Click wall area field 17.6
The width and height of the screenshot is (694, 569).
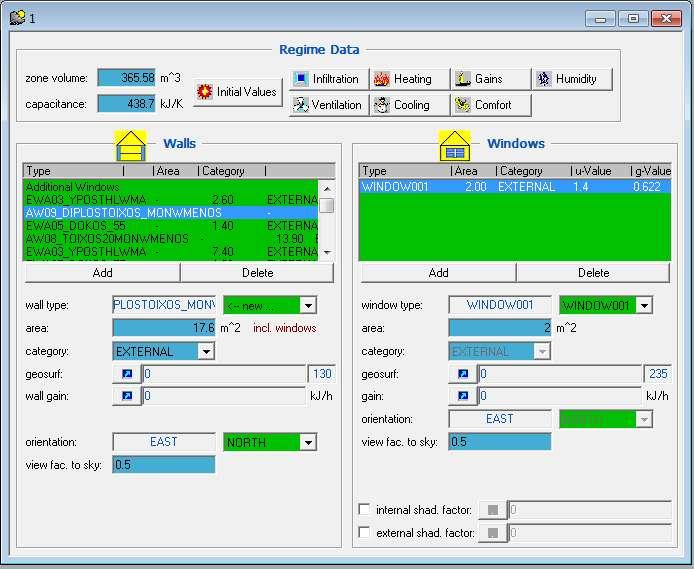[x=164, y=328]
